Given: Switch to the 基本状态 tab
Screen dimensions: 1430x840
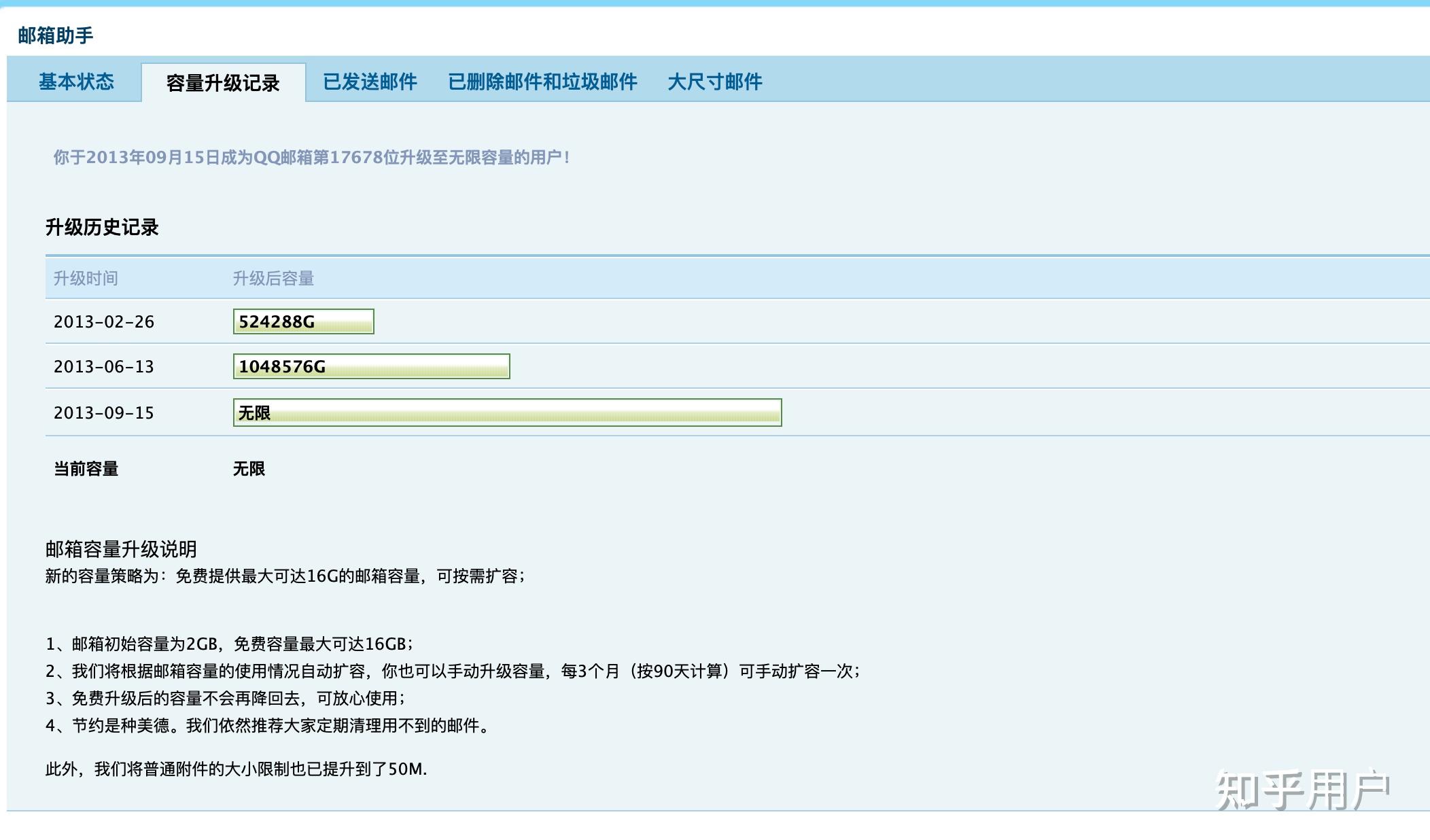Looking at the screenshot, I should tap(76, 82).
